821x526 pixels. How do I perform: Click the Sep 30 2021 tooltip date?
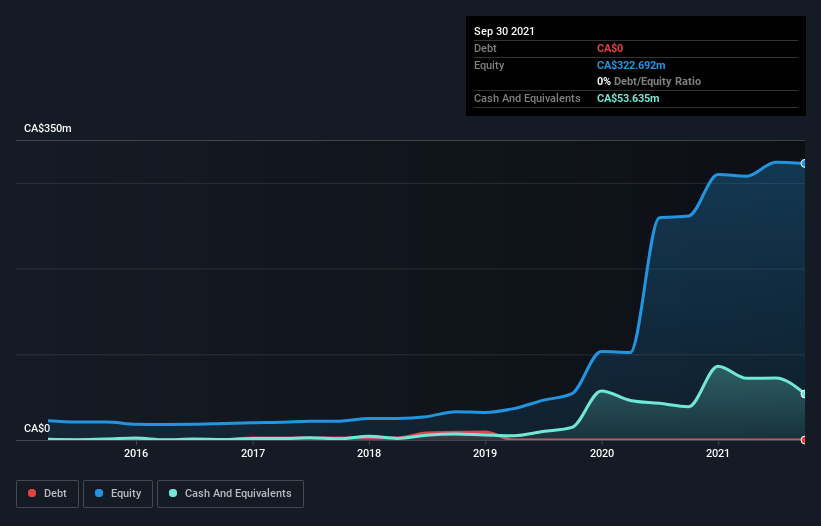click(x=504, y=31)
